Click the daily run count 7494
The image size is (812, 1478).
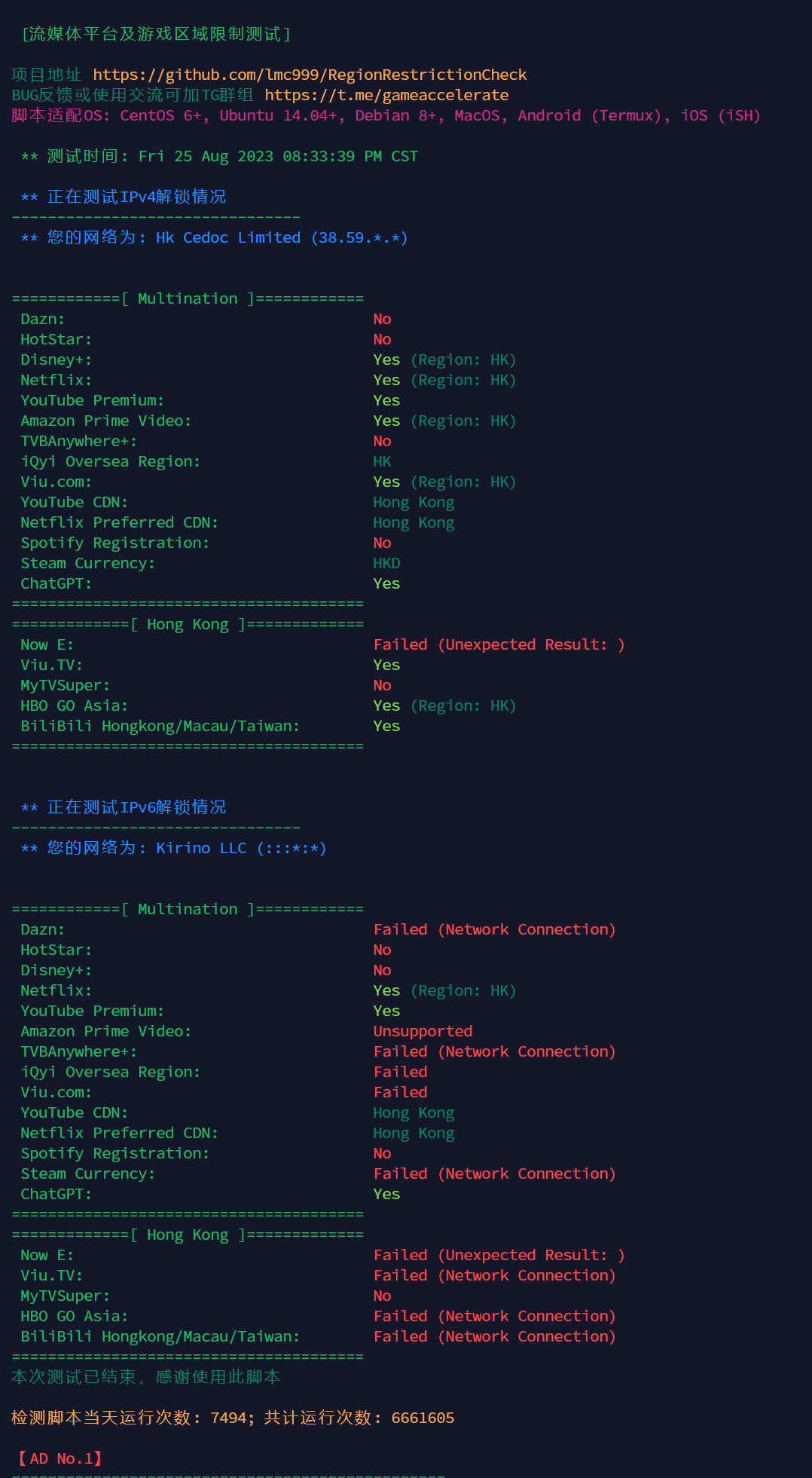point(228,1418)
